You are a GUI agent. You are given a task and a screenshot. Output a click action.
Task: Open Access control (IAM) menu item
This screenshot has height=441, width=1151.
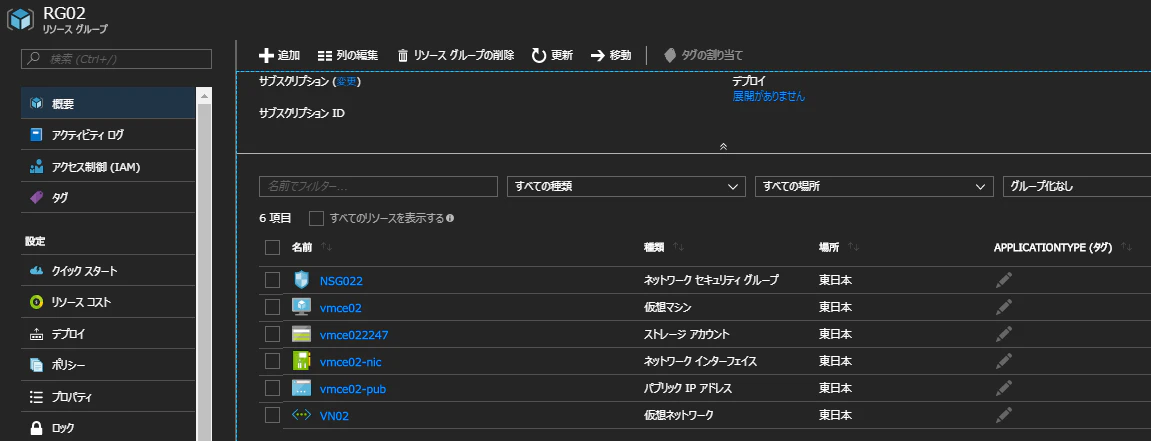pyautogui.click(x=108, y=167)
